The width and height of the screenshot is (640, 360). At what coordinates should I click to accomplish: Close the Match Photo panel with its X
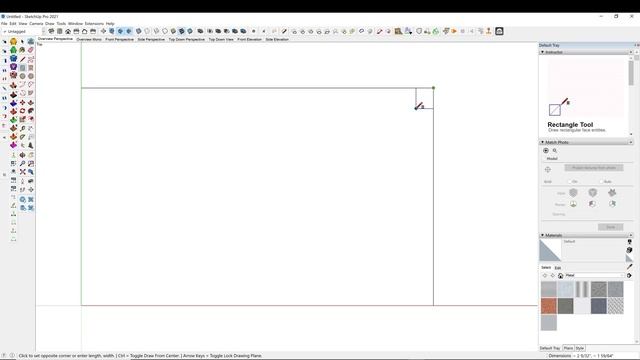pos(631,142)
